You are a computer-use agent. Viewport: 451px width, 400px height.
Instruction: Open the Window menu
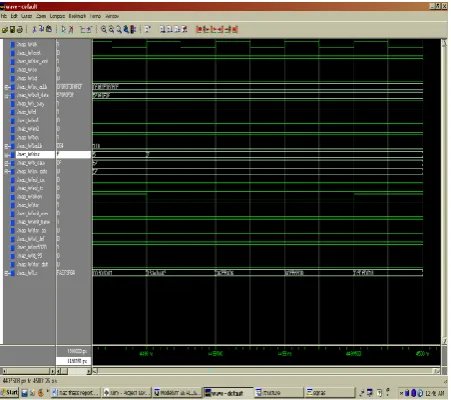[112, 16]
